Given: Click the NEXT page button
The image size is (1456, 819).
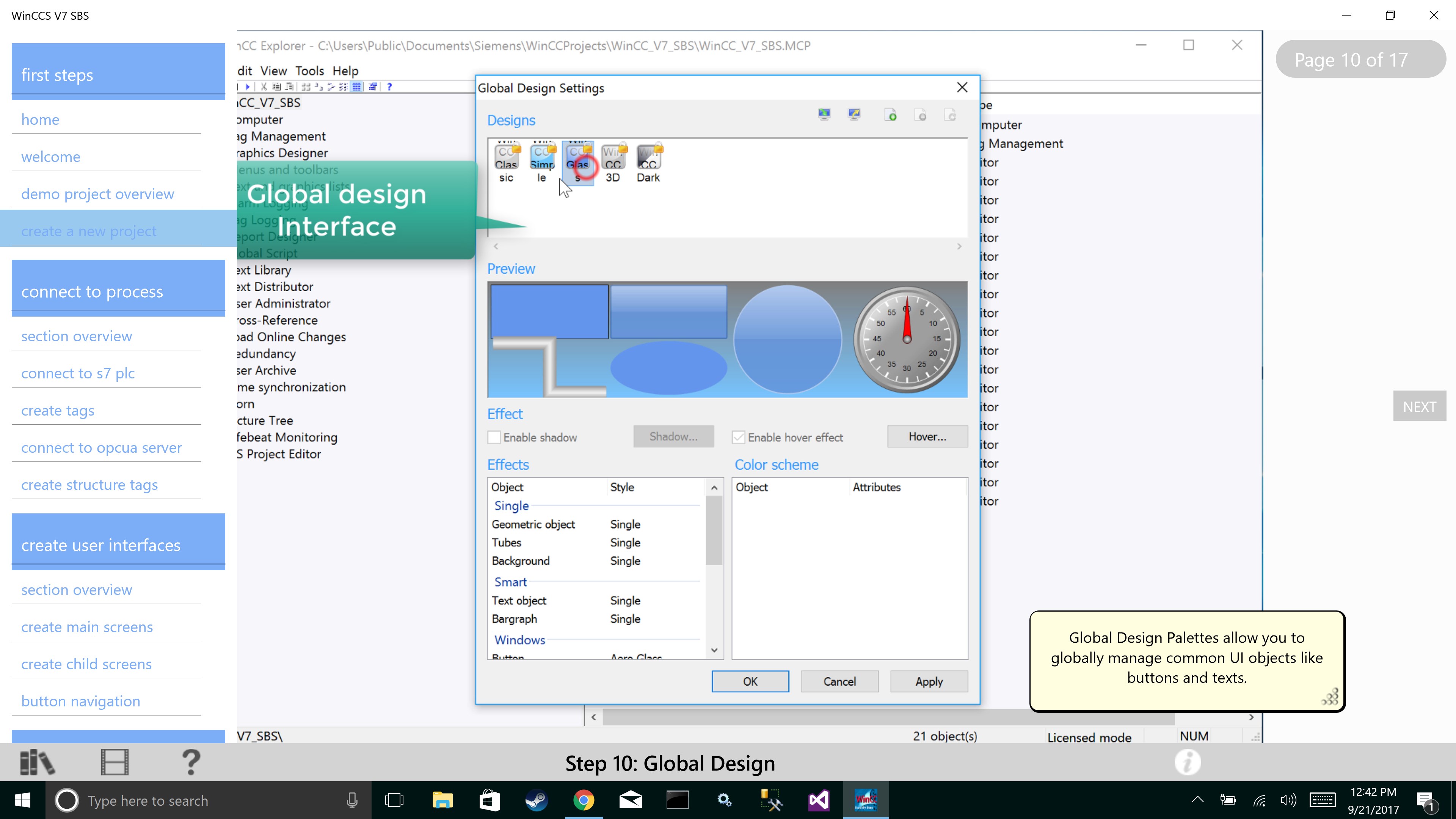Looking at the screenshot, I should point(1419,406).
